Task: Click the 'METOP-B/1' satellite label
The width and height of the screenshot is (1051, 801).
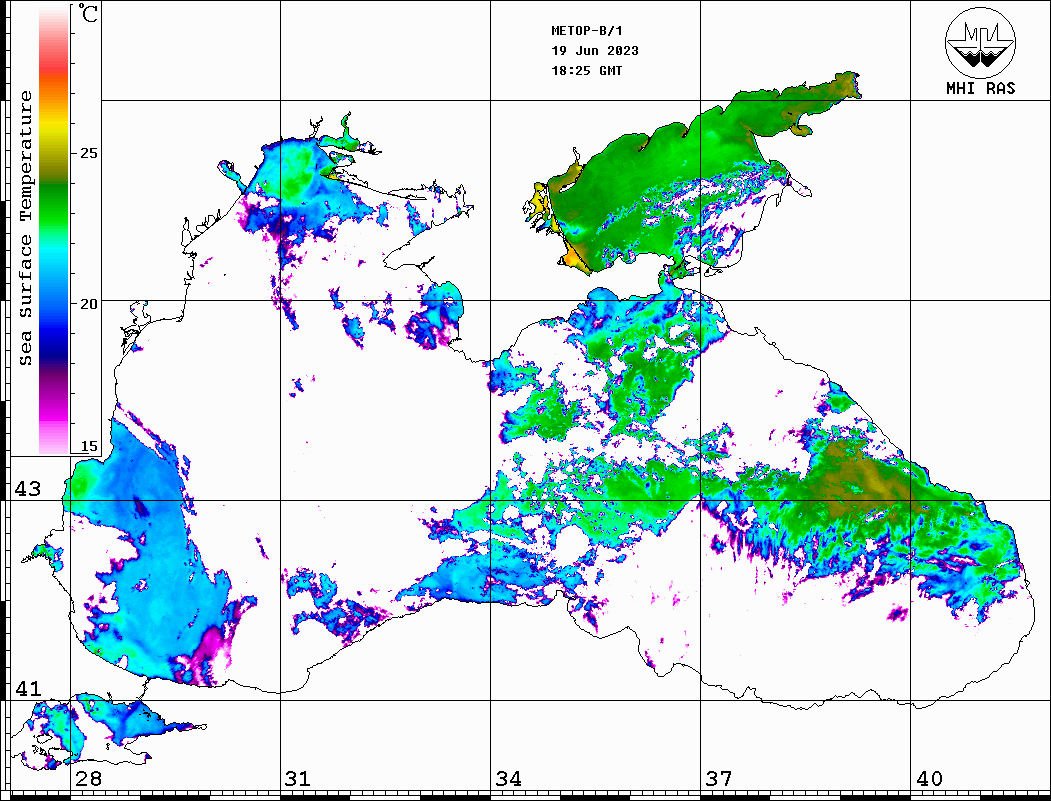Action: pos(587,31)
